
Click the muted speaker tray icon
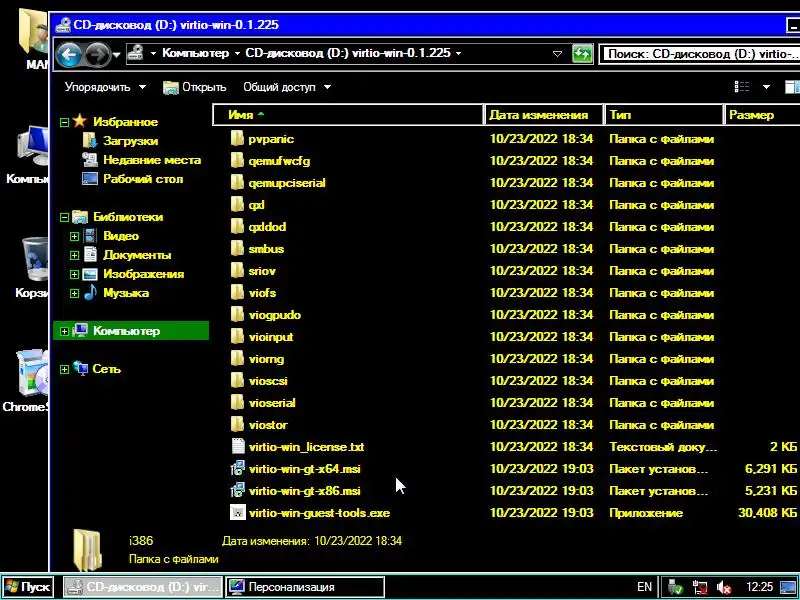click(x=723, y=588)
